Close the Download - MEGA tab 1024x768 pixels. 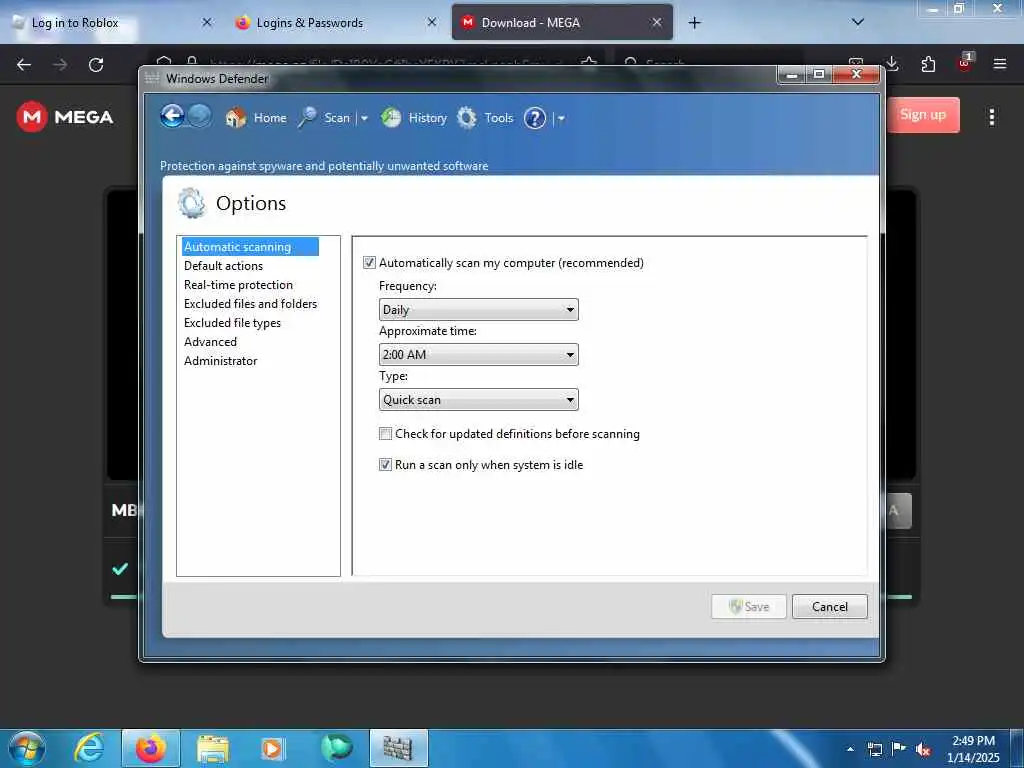657,22
